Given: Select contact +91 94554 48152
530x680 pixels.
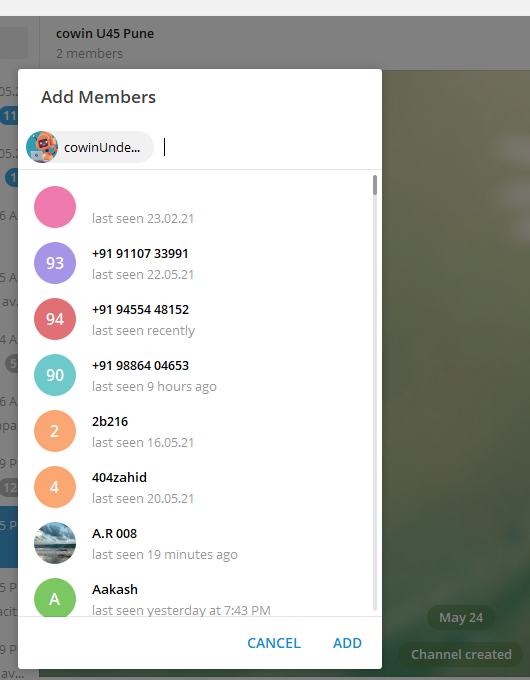Looking at the screenshot, I should pos(200,319).
